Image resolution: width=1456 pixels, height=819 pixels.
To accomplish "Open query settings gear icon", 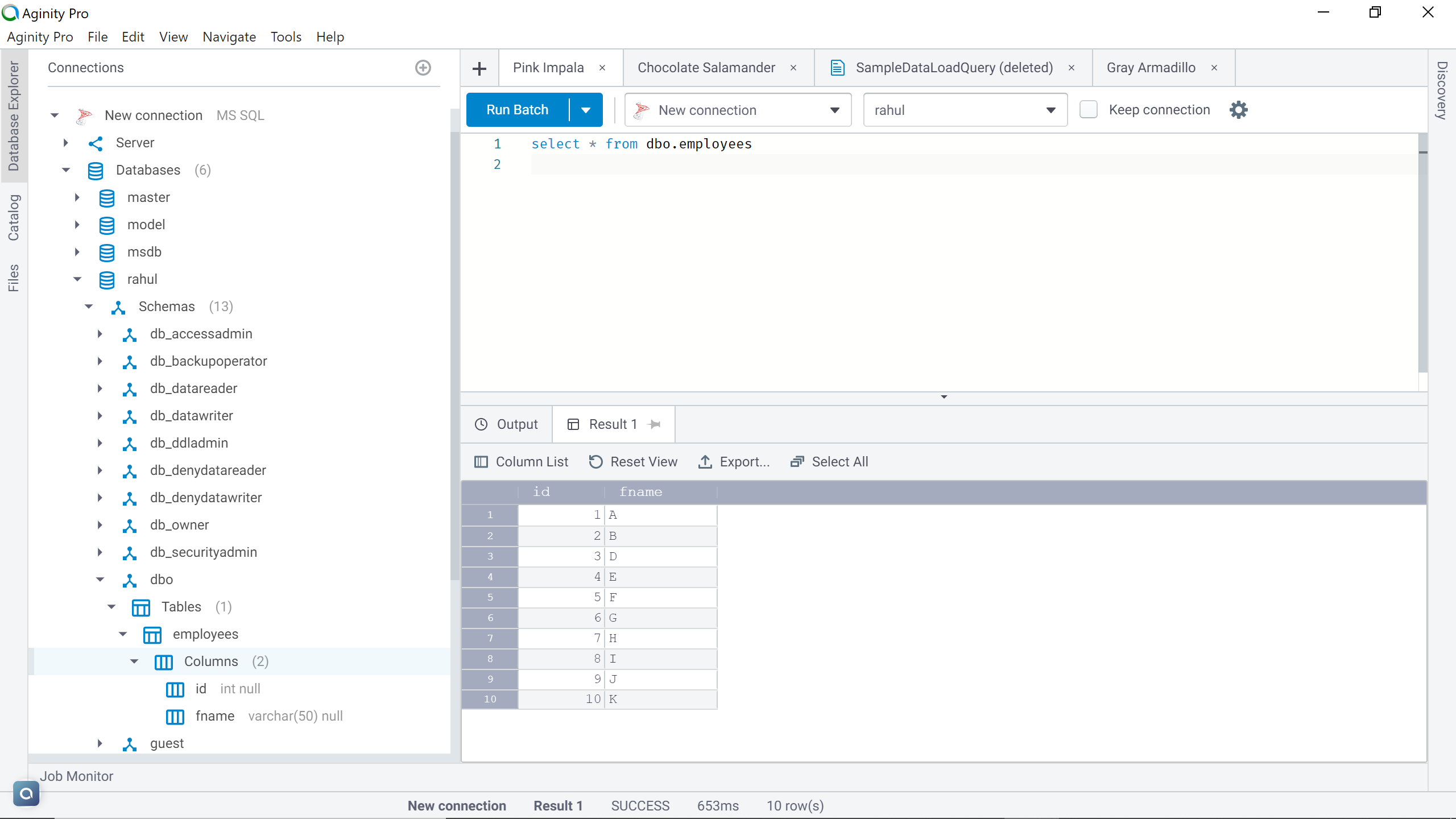I will coord(1238,110).
